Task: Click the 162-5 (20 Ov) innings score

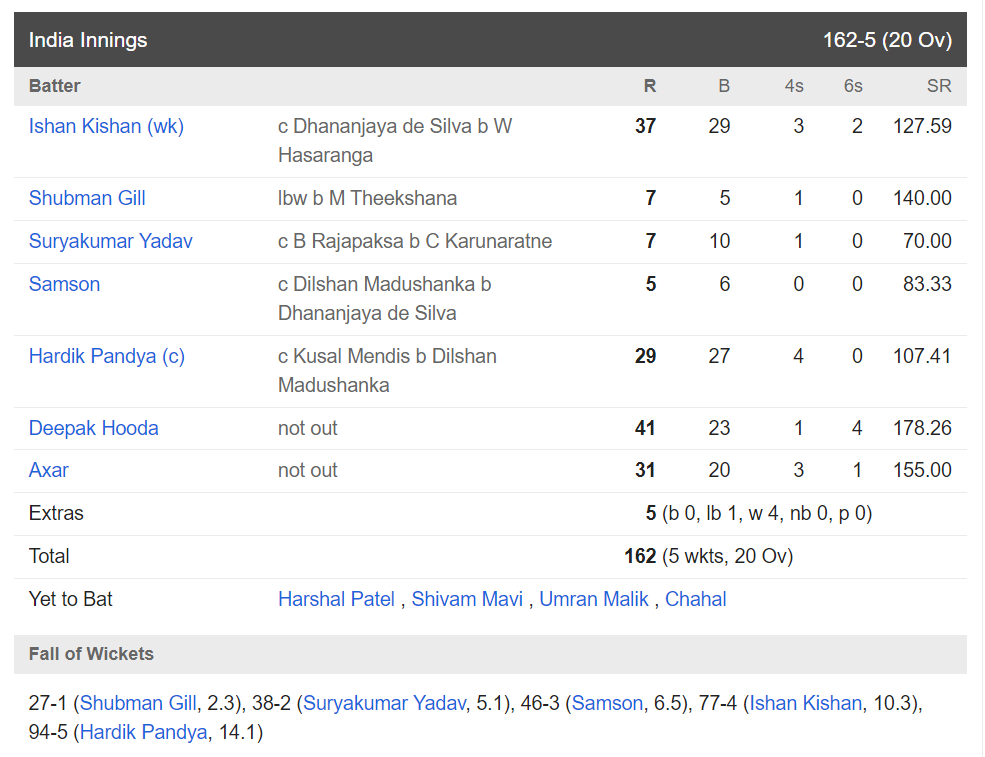Action: click(x=887, y=40)
